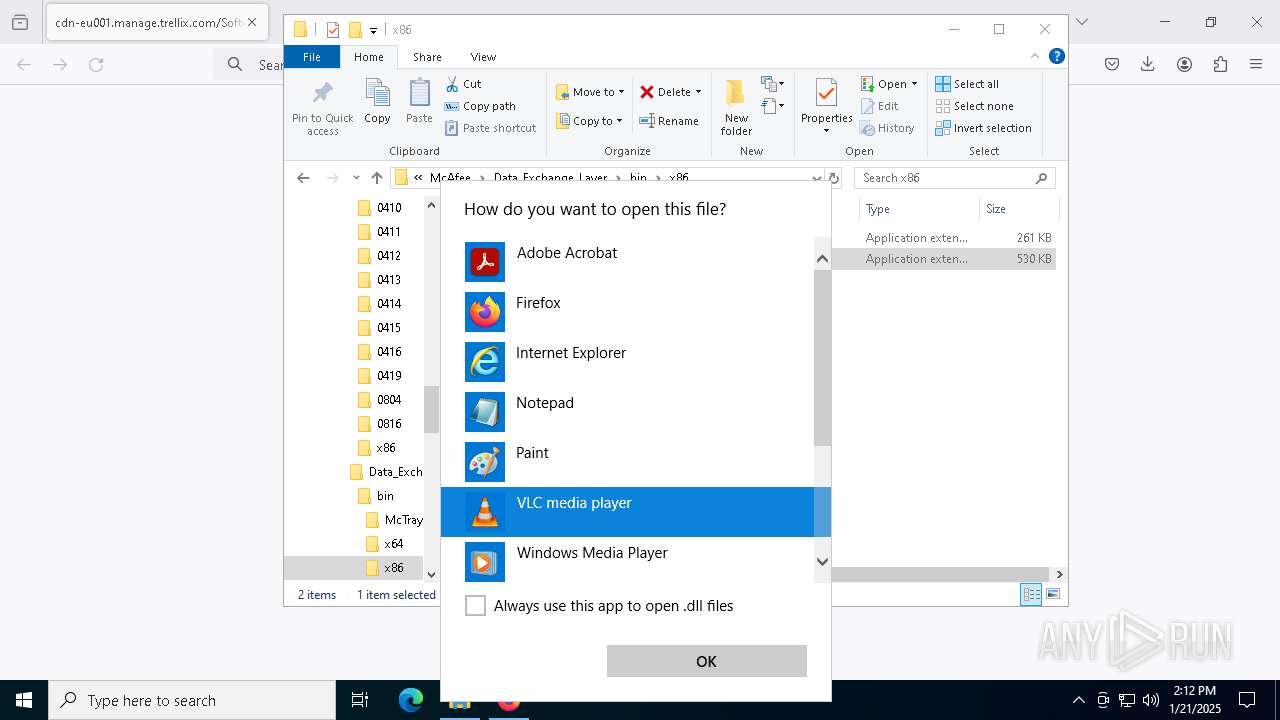This screenshot has height=720, width=1280.
Task: Refresh the Explorer address bar
Action: (x=834, y=178)
